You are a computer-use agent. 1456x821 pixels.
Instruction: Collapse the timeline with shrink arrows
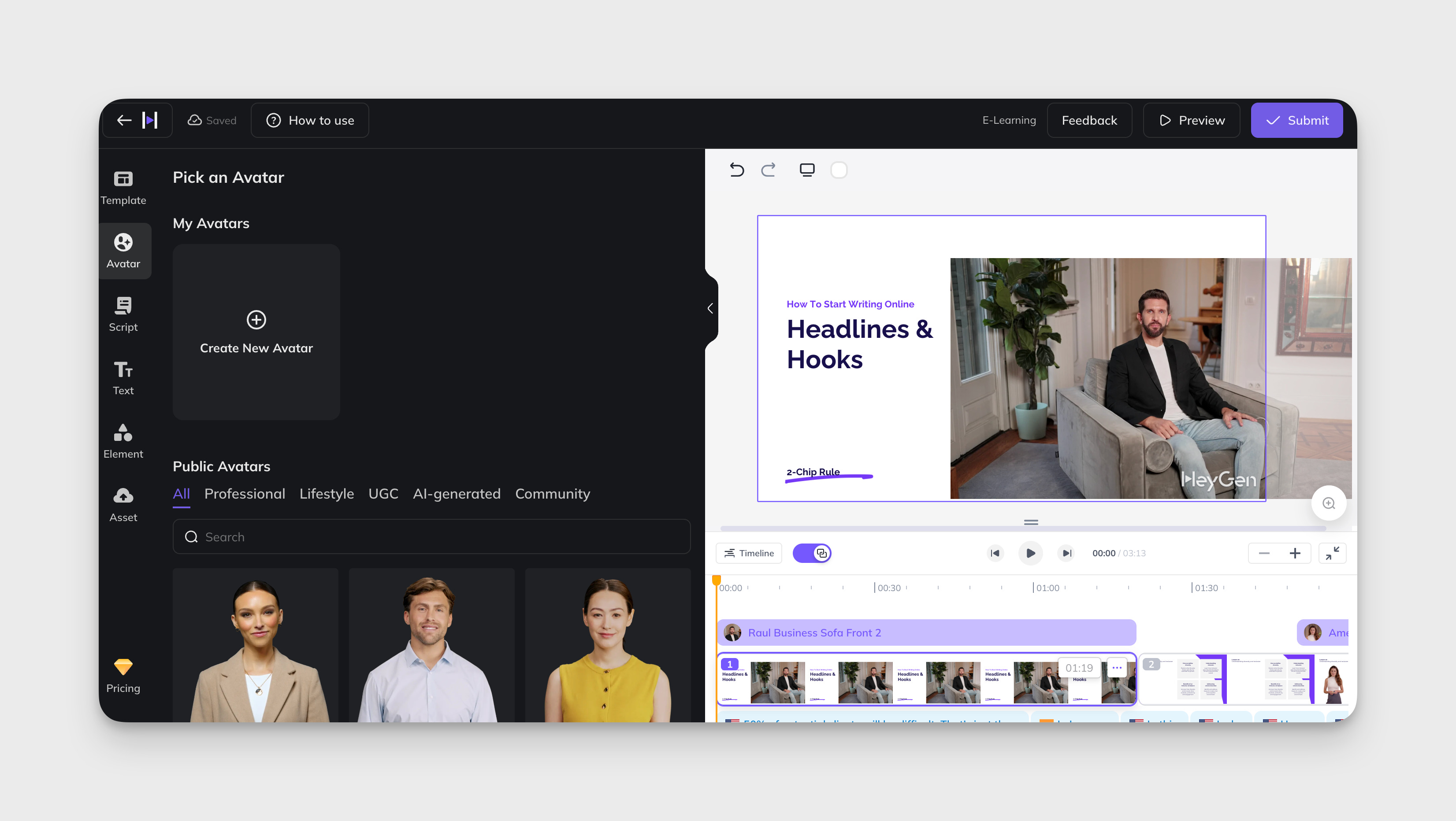pyautogui.click(x=1332, y=553)
